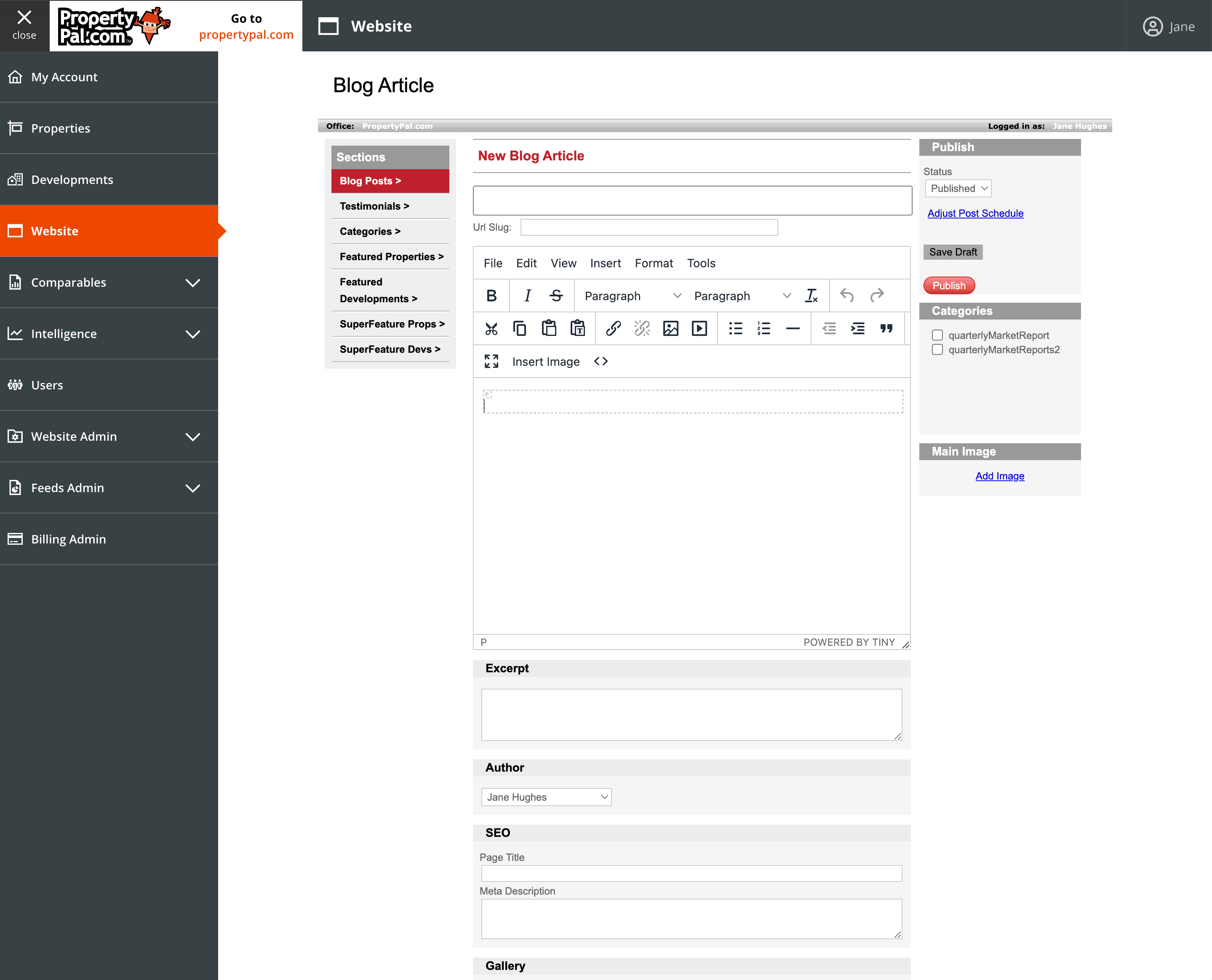This screenshot has width=1212, height=980.
Task: Open Billing Admin in sidebar
Action: coord(109,539)
